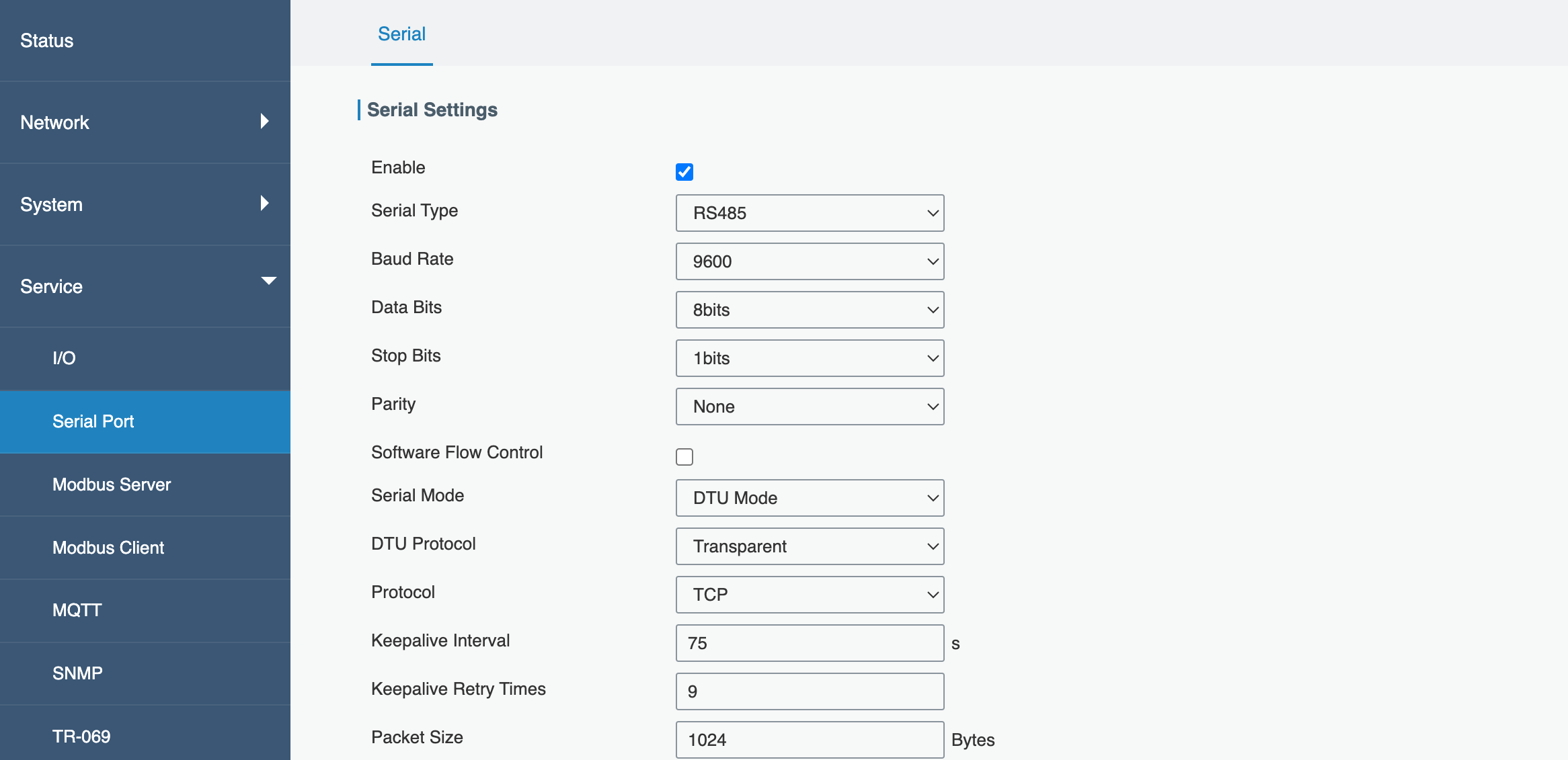Change Serial Mode from DTU Mode

(810, 498)
